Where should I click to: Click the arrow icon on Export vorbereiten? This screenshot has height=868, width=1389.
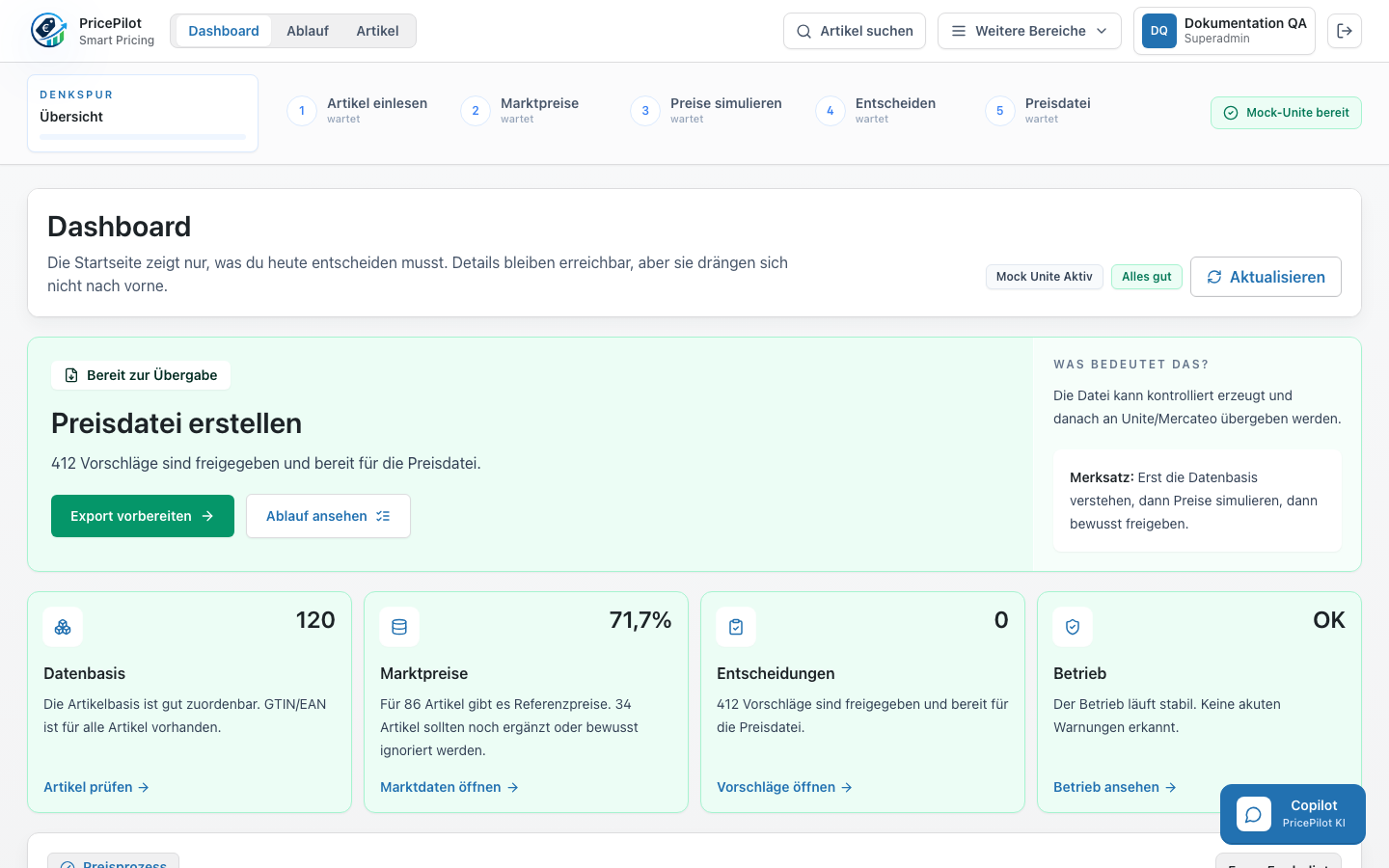coord(207,516)
